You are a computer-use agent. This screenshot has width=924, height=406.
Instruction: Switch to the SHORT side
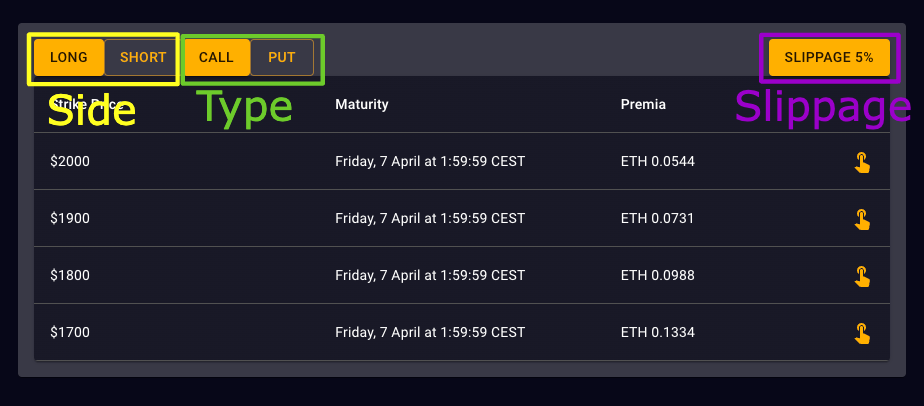coord(142,58)
